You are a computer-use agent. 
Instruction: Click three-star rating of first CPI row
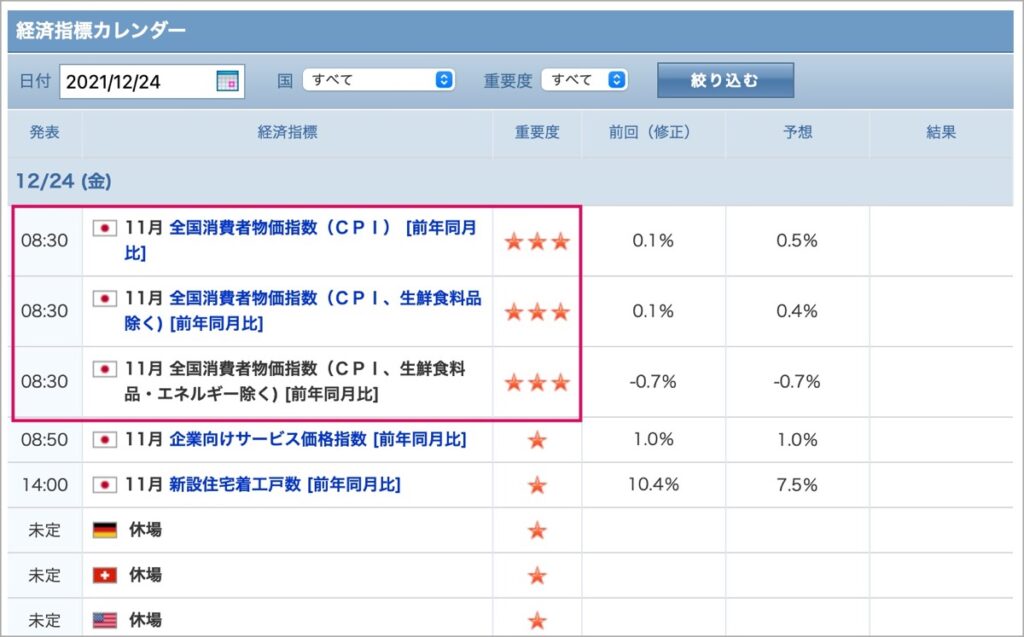[x=537, y=241]
